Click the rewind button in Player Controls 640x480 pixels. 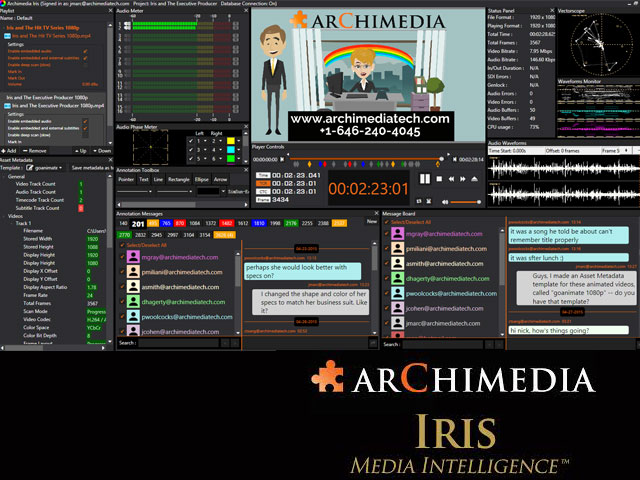tap(451, 179)
